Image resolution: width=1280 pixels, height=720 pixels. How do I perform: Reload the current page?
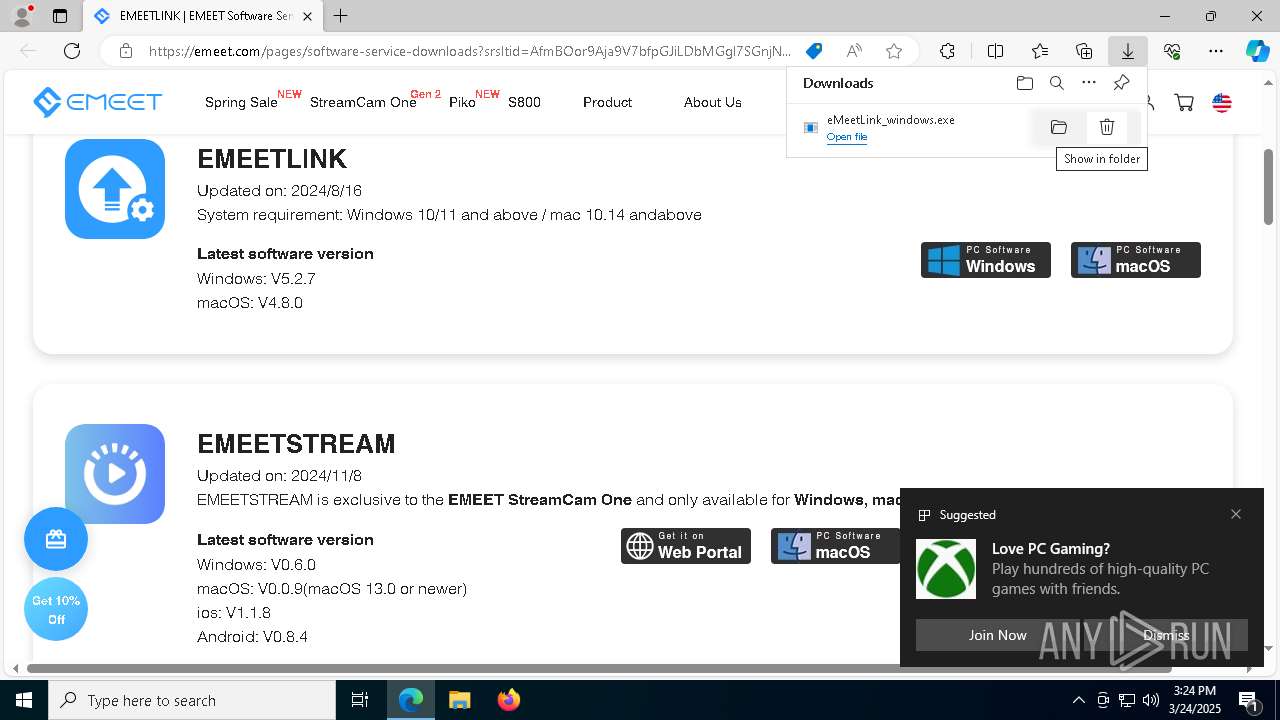click(72, 51)
